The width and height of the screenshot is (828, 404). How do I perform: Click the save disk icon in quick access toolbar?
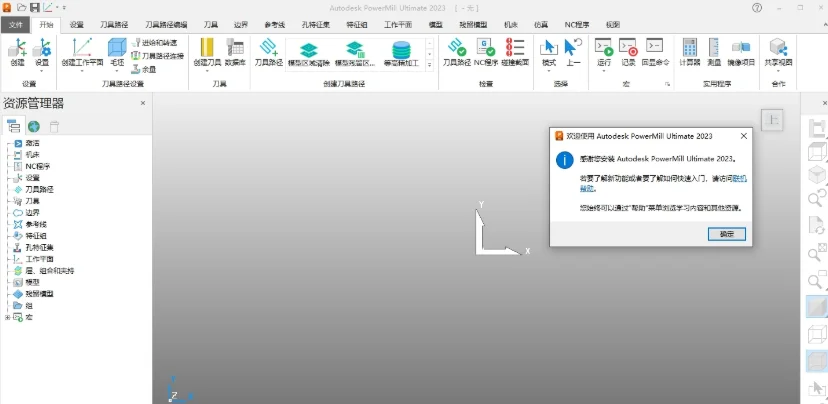click(34, 7)
